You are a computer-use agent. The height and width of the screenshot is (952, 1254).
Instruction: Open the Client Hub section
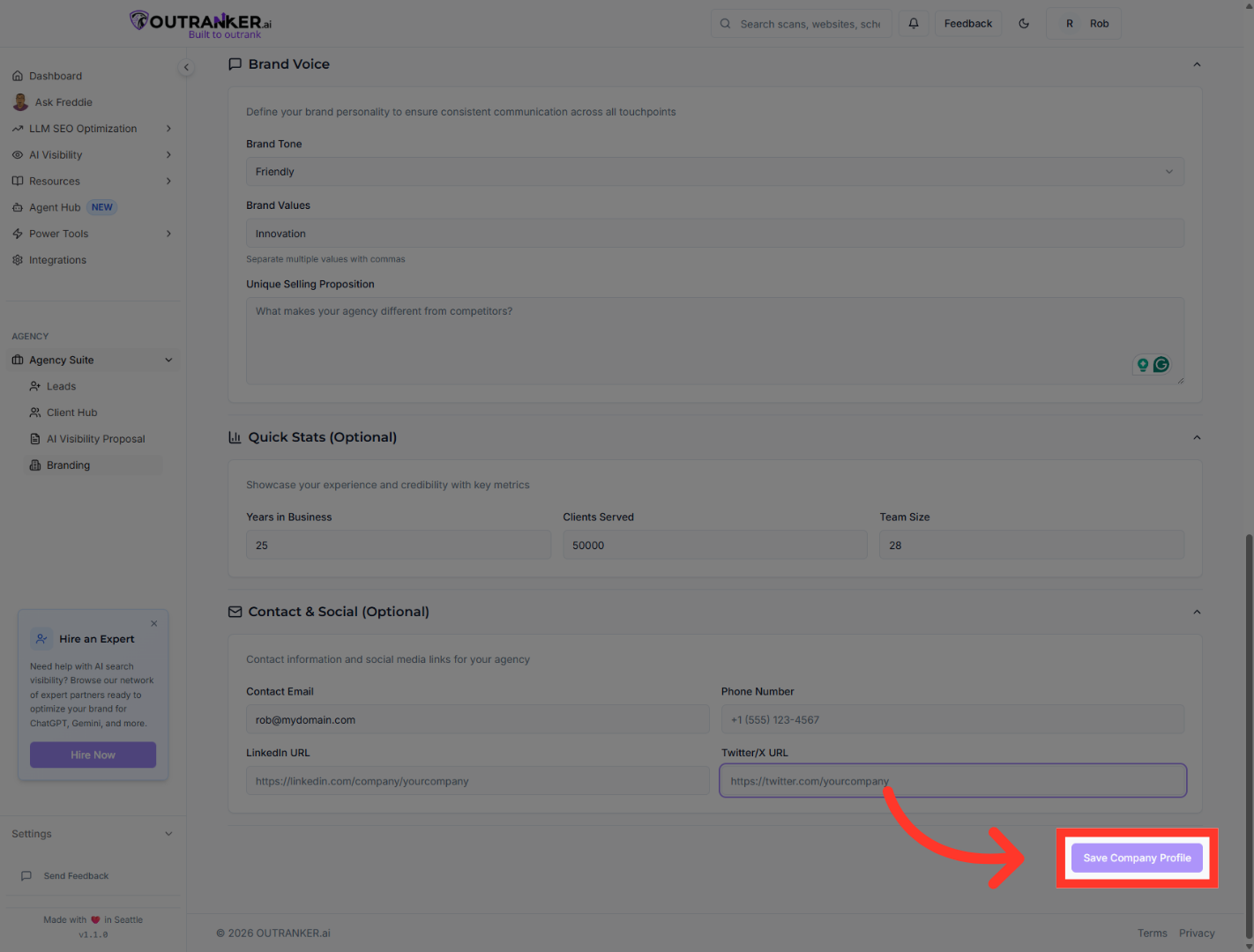point(72,412)
